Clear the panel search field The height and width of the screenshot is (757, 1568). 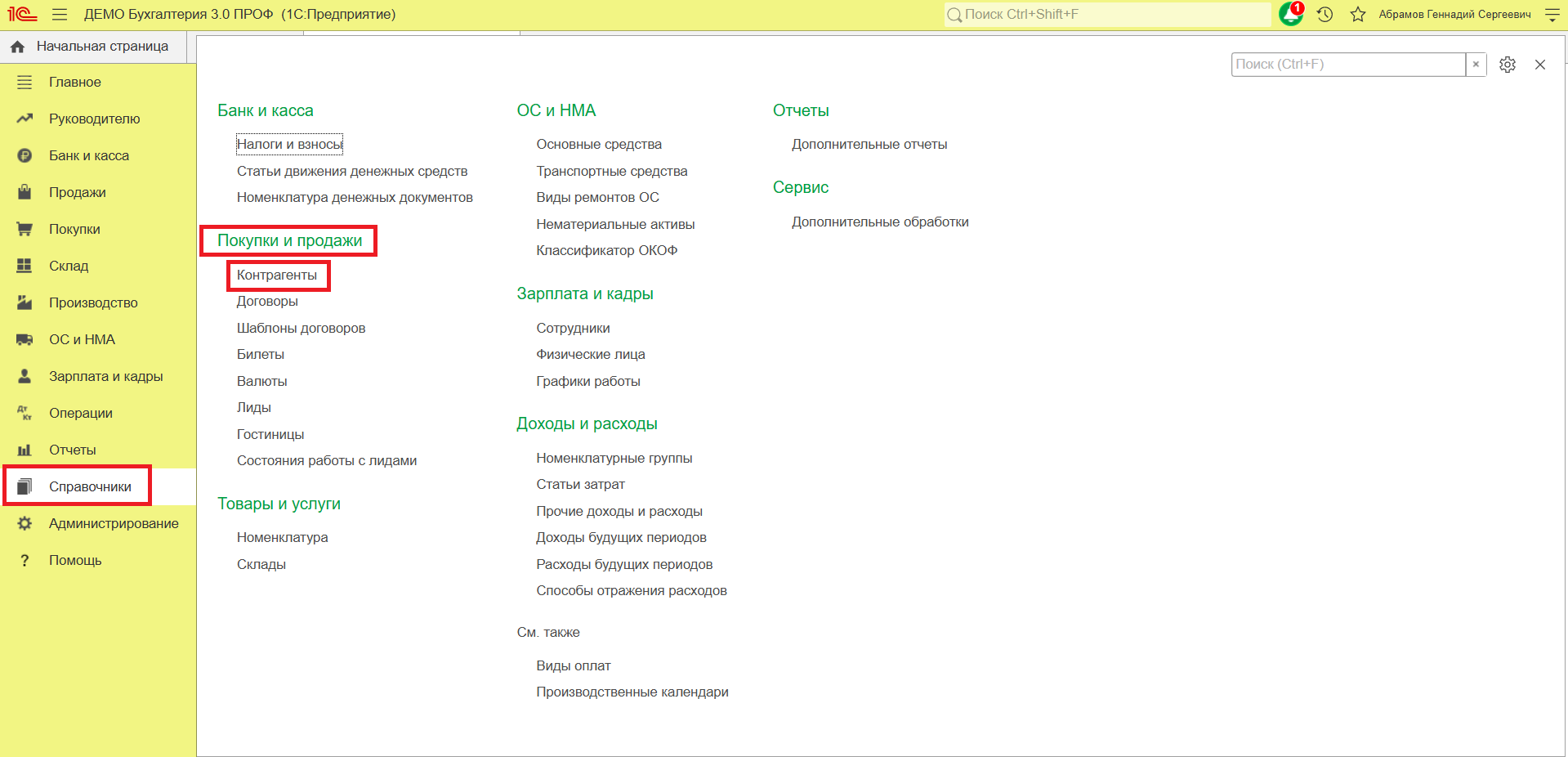point(1476,65)
